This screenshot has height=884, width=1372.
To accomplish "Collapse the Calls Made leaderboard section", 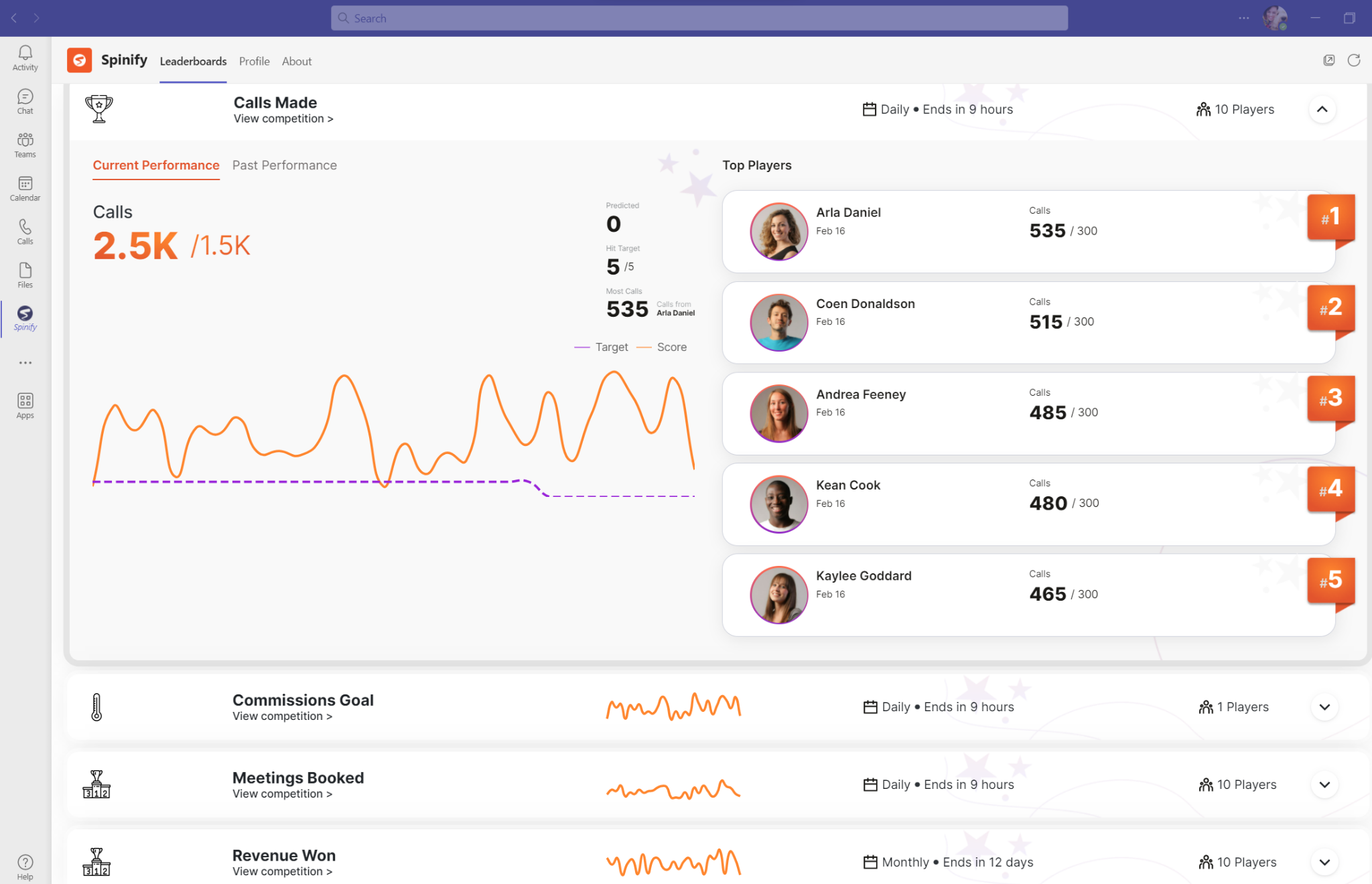I will 1322,109.
